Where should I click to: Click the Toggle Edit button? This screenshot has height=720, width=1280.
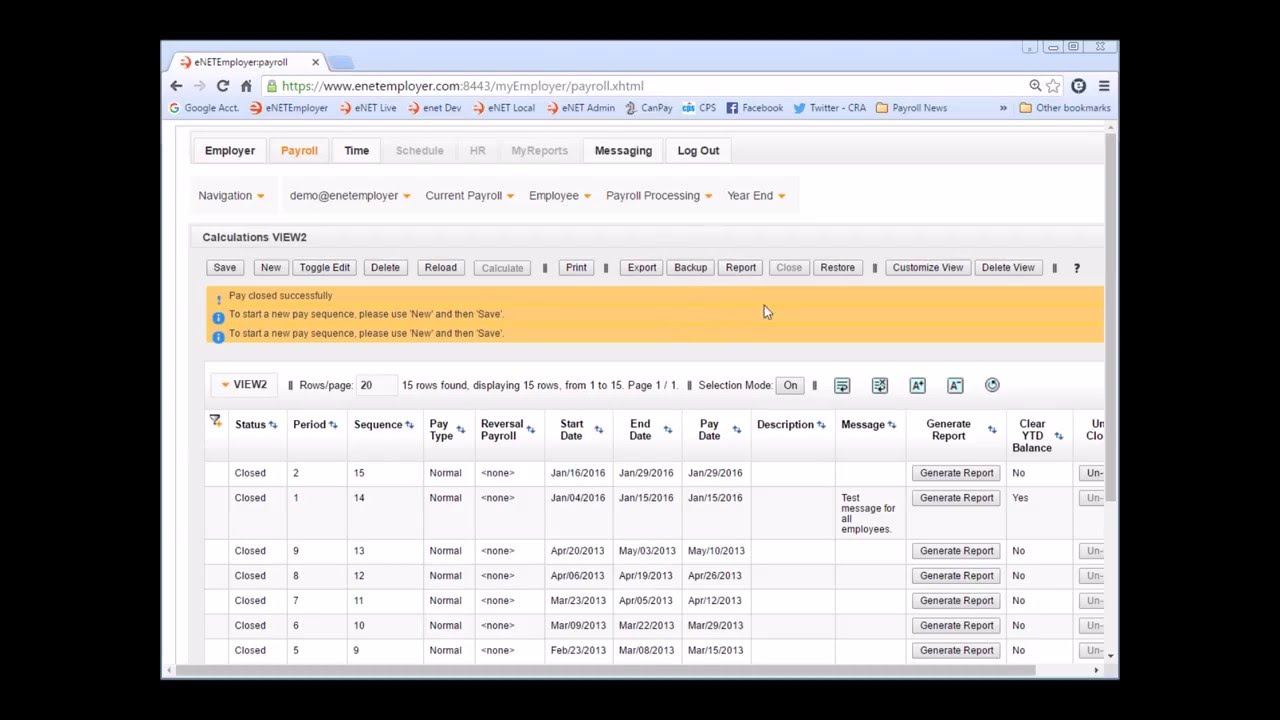[324, 268]
